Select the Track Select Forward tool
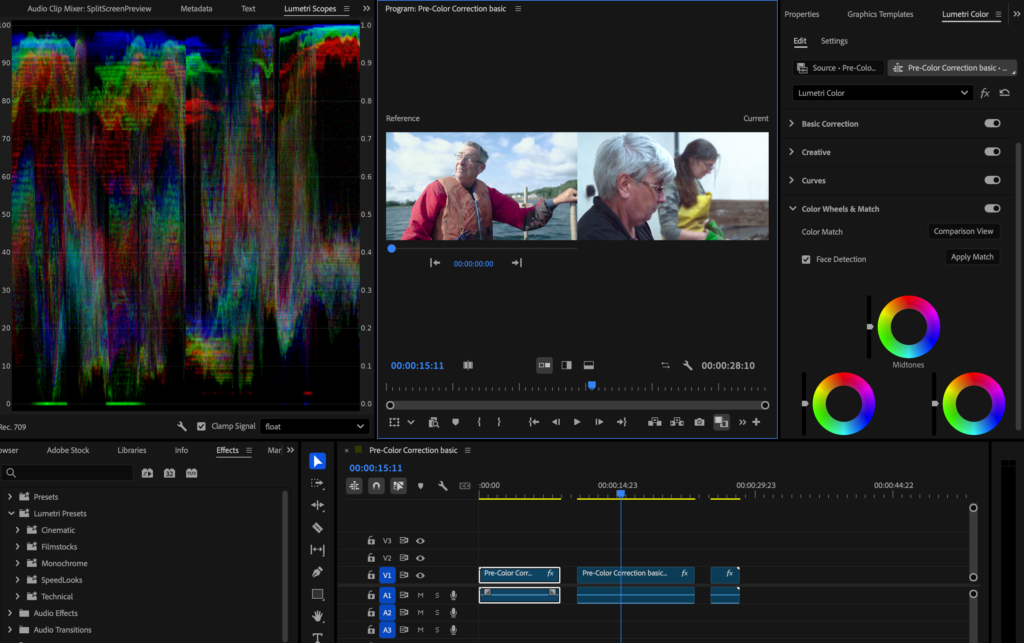This screenshot has width=1024, height=643. click(317, 483)
